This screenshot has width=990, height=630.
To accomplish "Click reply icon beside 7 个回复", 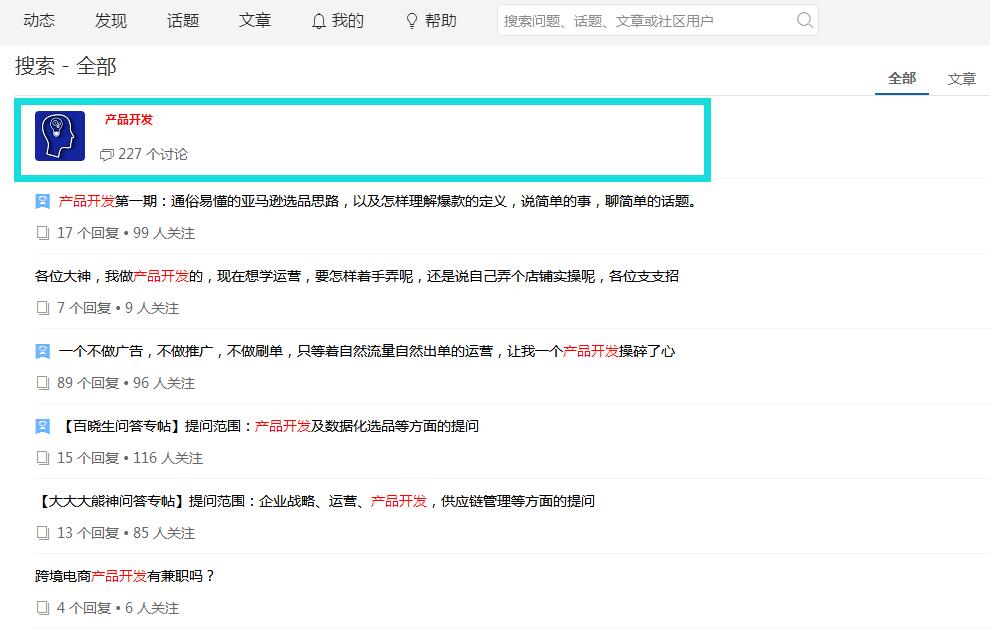I will (x=43, y=308).
